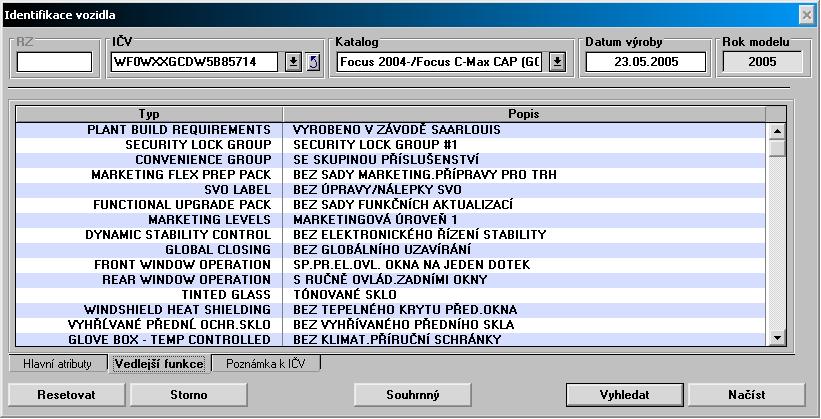Click the Typ column header

(x=149, y=114)
